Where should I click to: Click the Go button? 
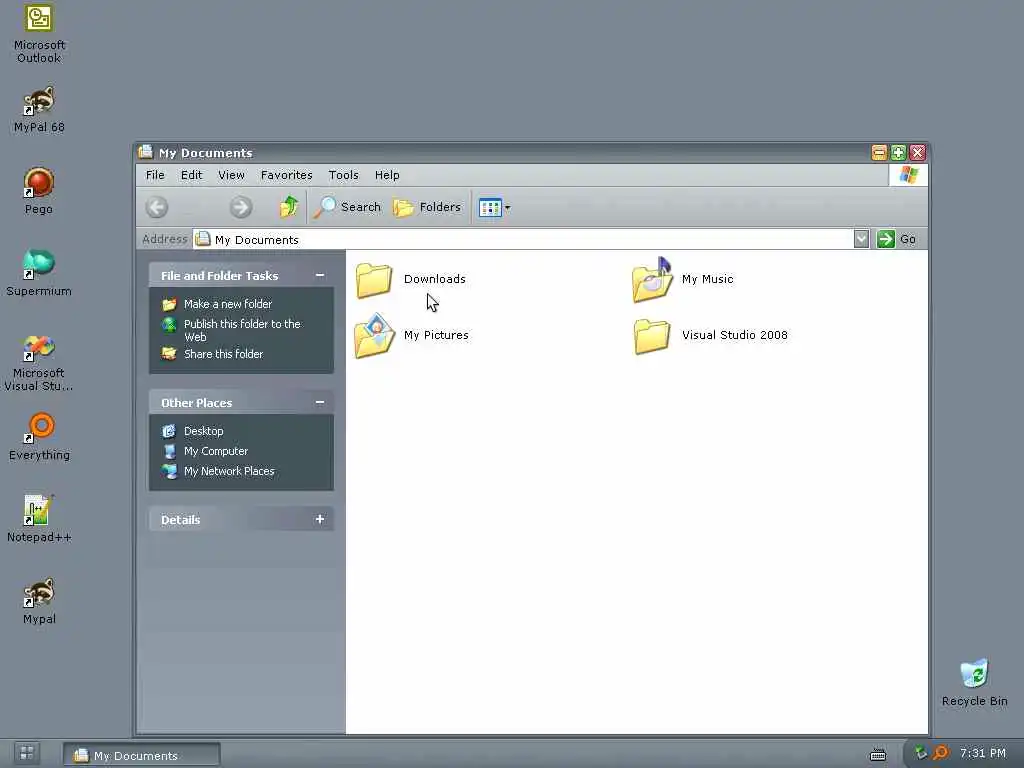(x=896, y=239)
